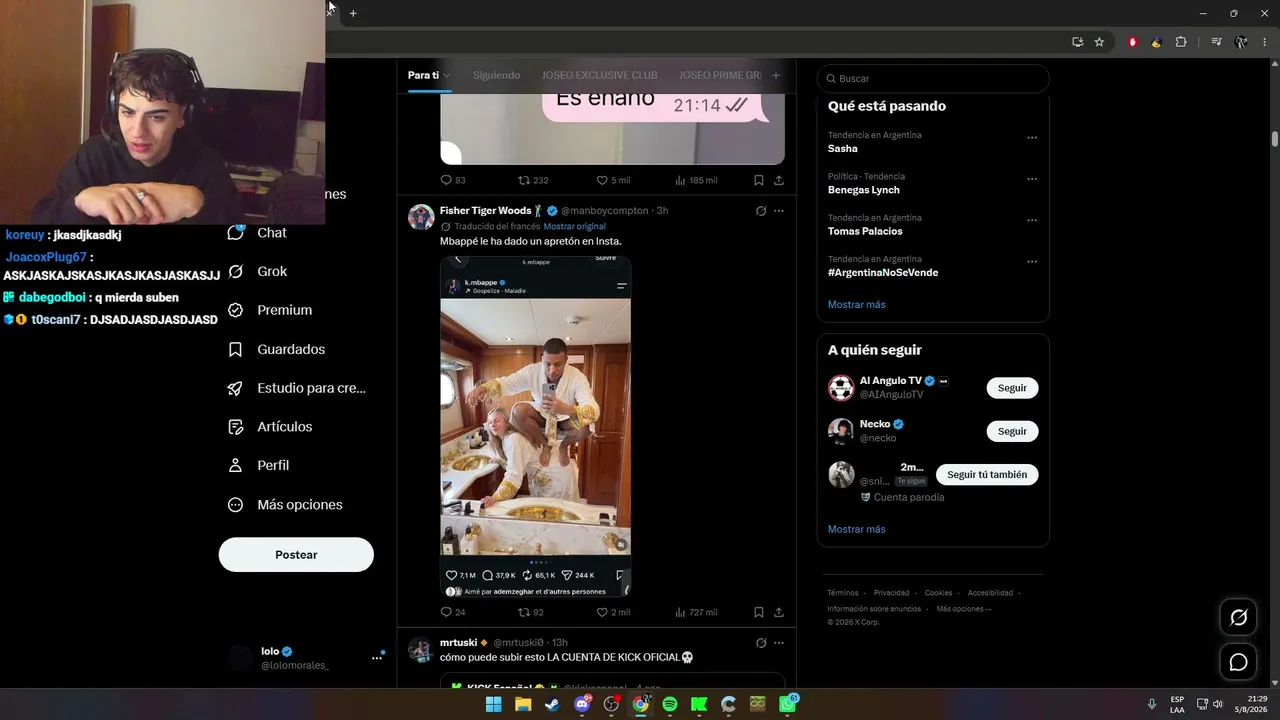The width and height of the screenshot is (1280, 720).
Task: Ask Grok about the mrtuski tweet
Action: coord(761,643)
